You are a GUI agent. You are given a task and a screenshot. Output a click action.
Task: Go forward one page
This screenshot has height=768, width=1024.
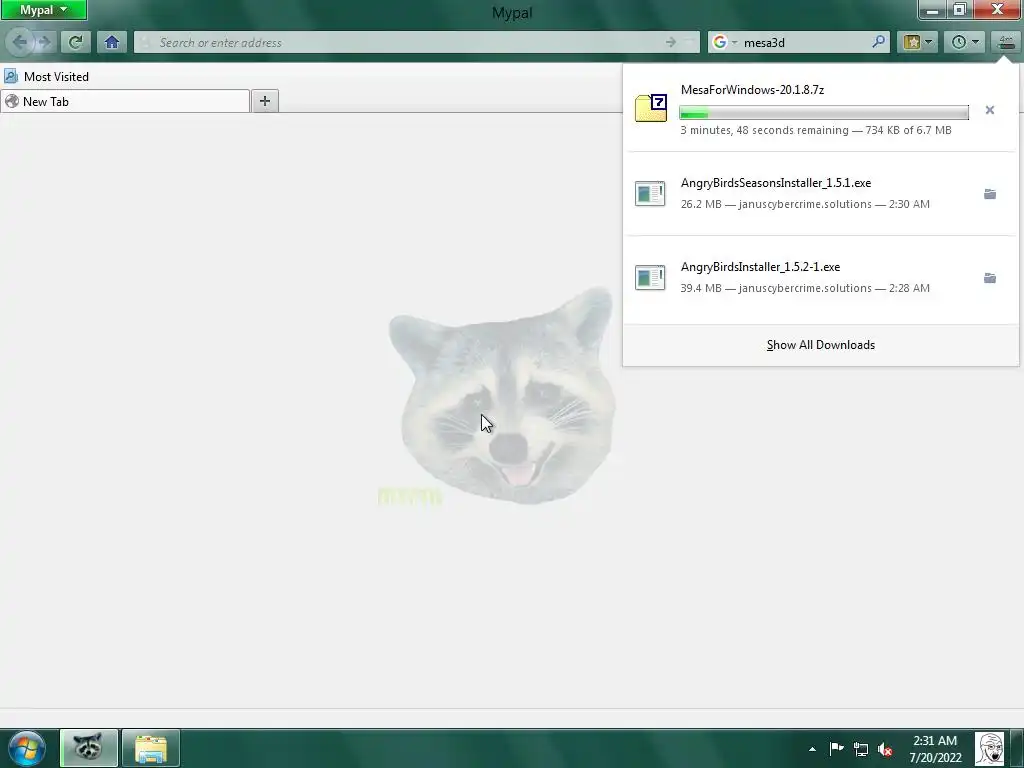click(44, 42)
